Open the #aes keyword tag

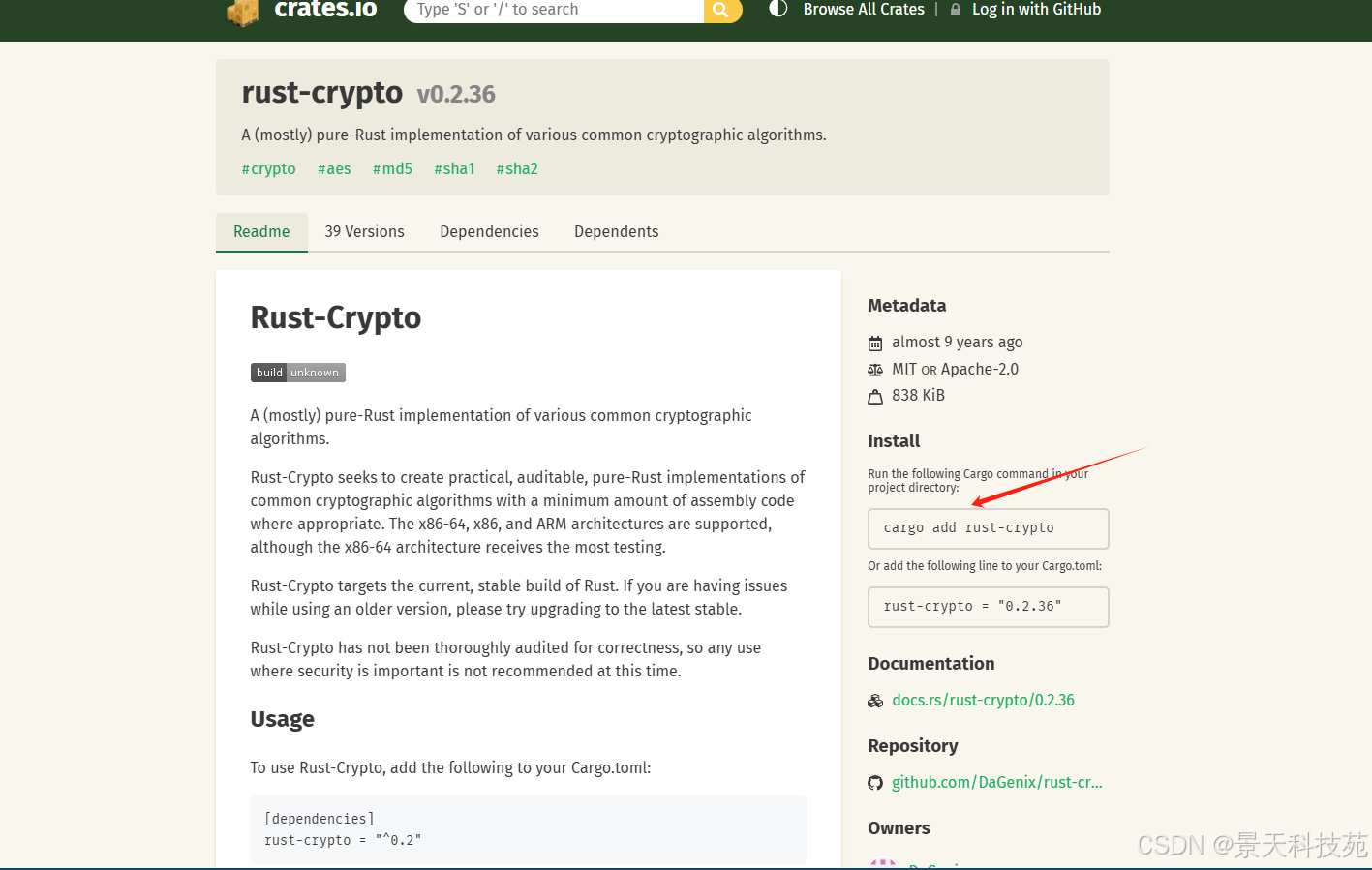(334, 168)
